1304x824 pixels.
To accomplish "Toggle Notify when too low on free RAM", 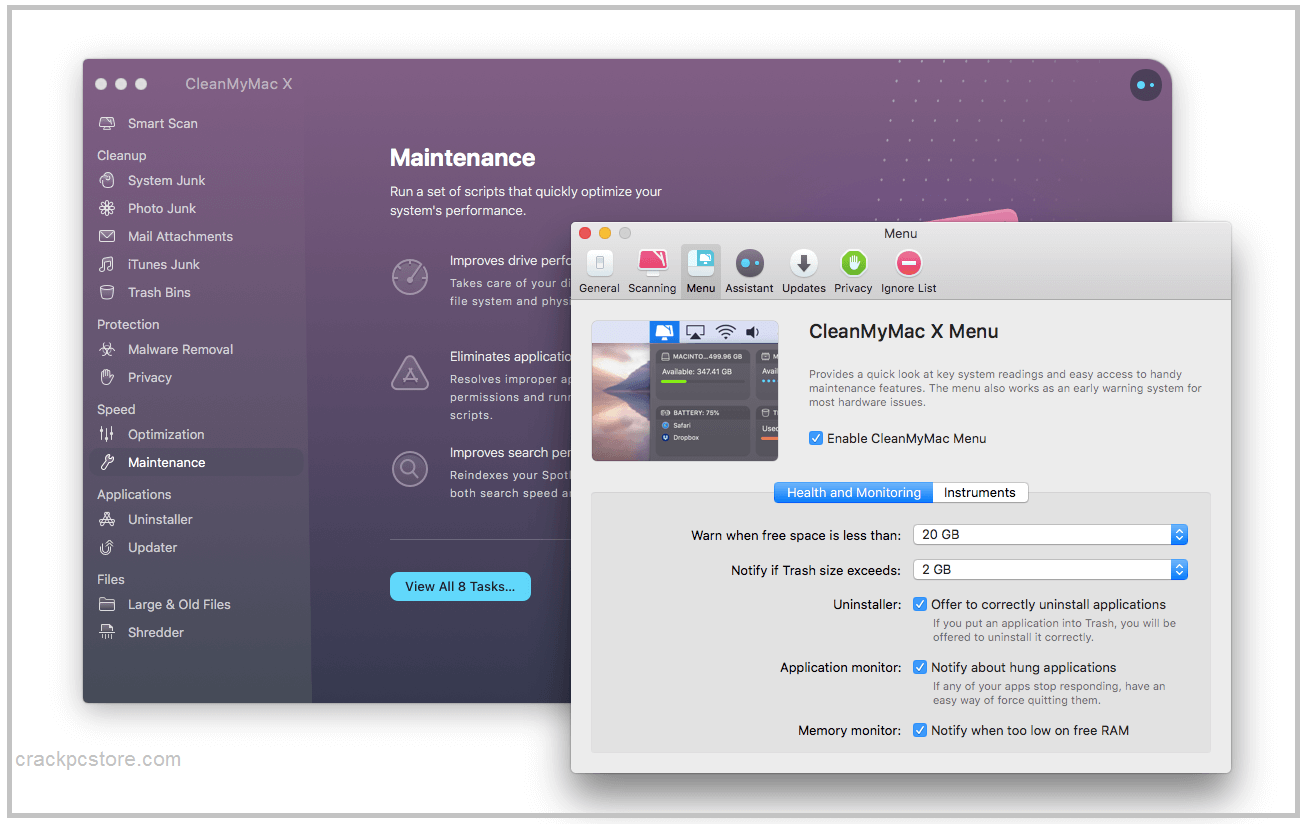I will coord(920,730).
